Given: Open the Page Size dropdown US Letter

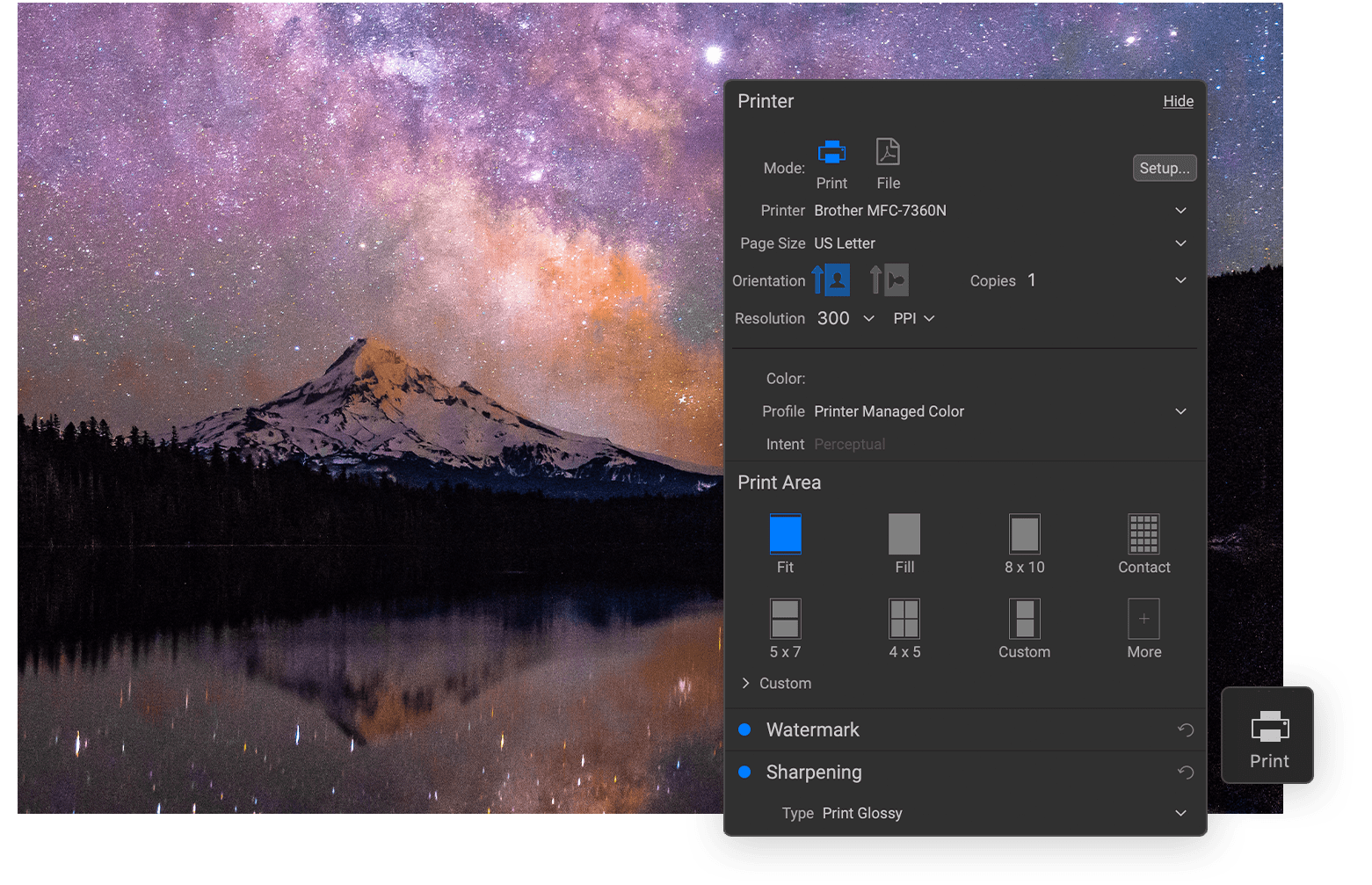Looking at the screenshot, I should pyautogui.click(x=1000, y=243).
